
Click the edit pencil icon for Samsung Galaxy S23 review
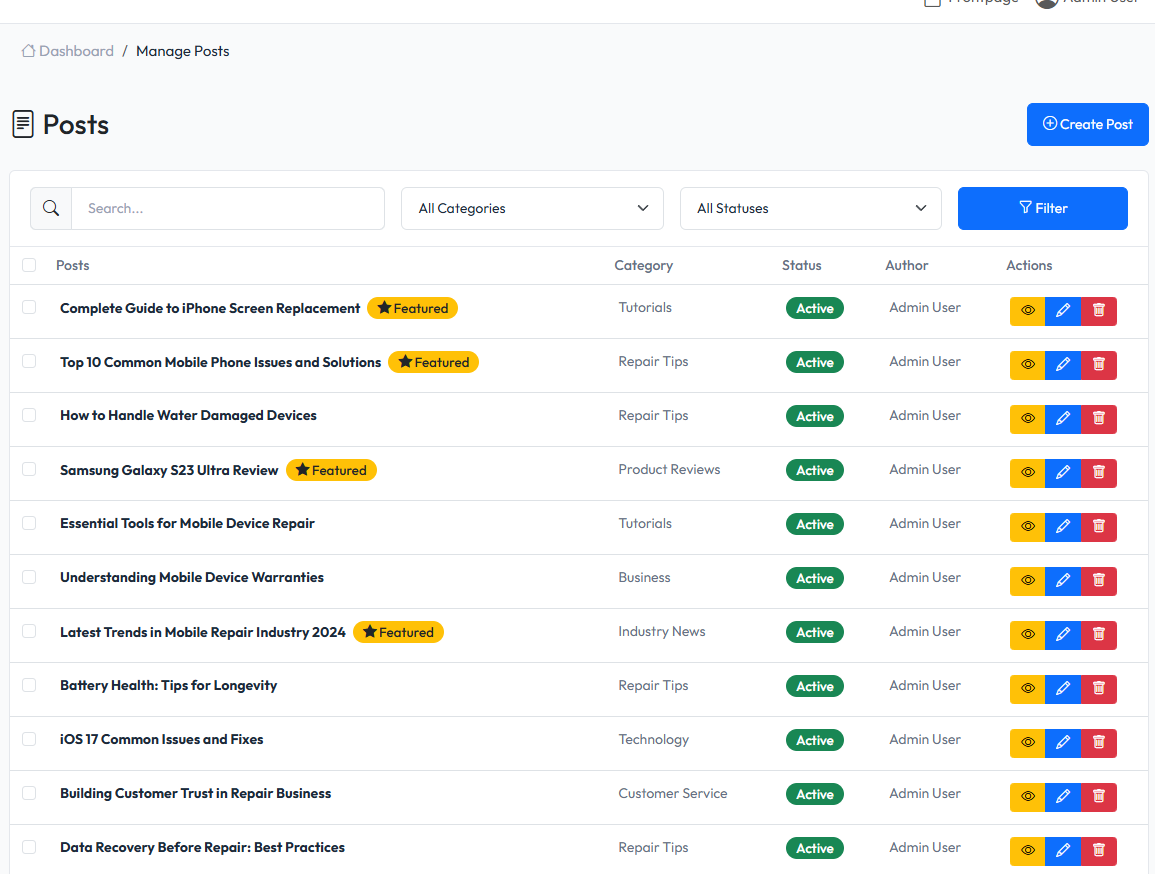pyautogui.click(x=1063, y=473)
